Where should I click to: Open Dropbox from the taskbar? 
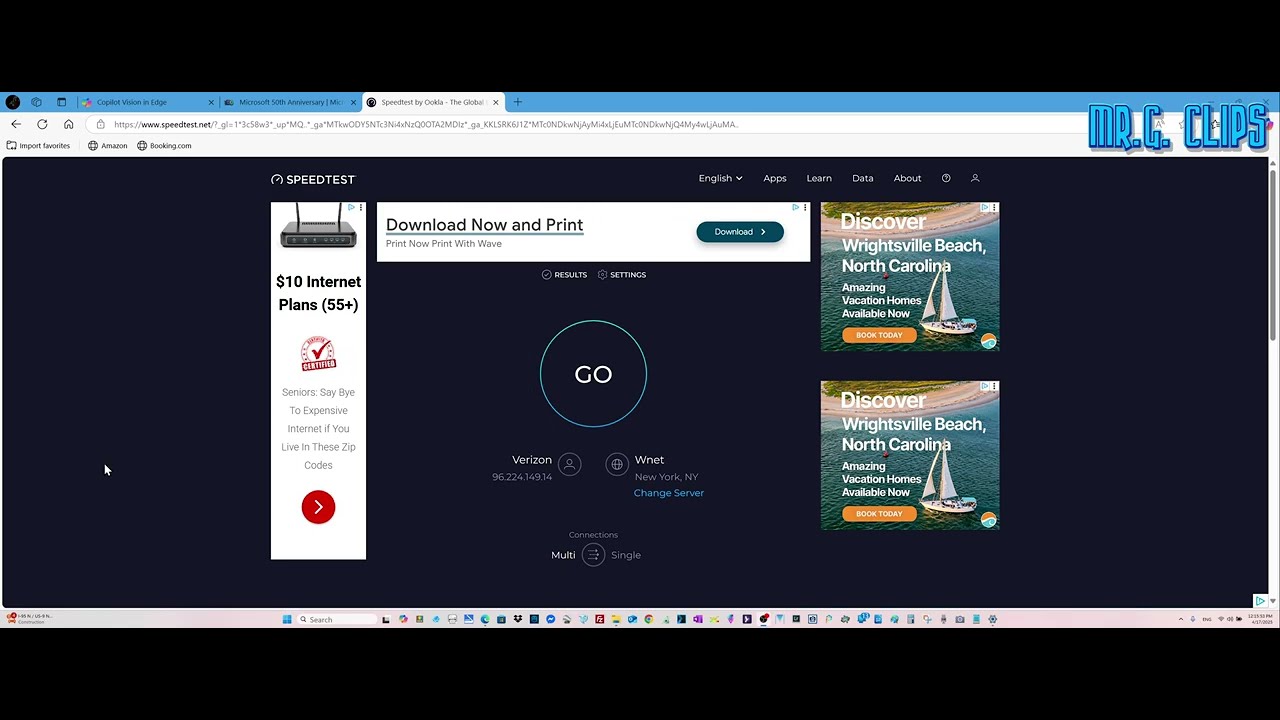coord(519,619)
